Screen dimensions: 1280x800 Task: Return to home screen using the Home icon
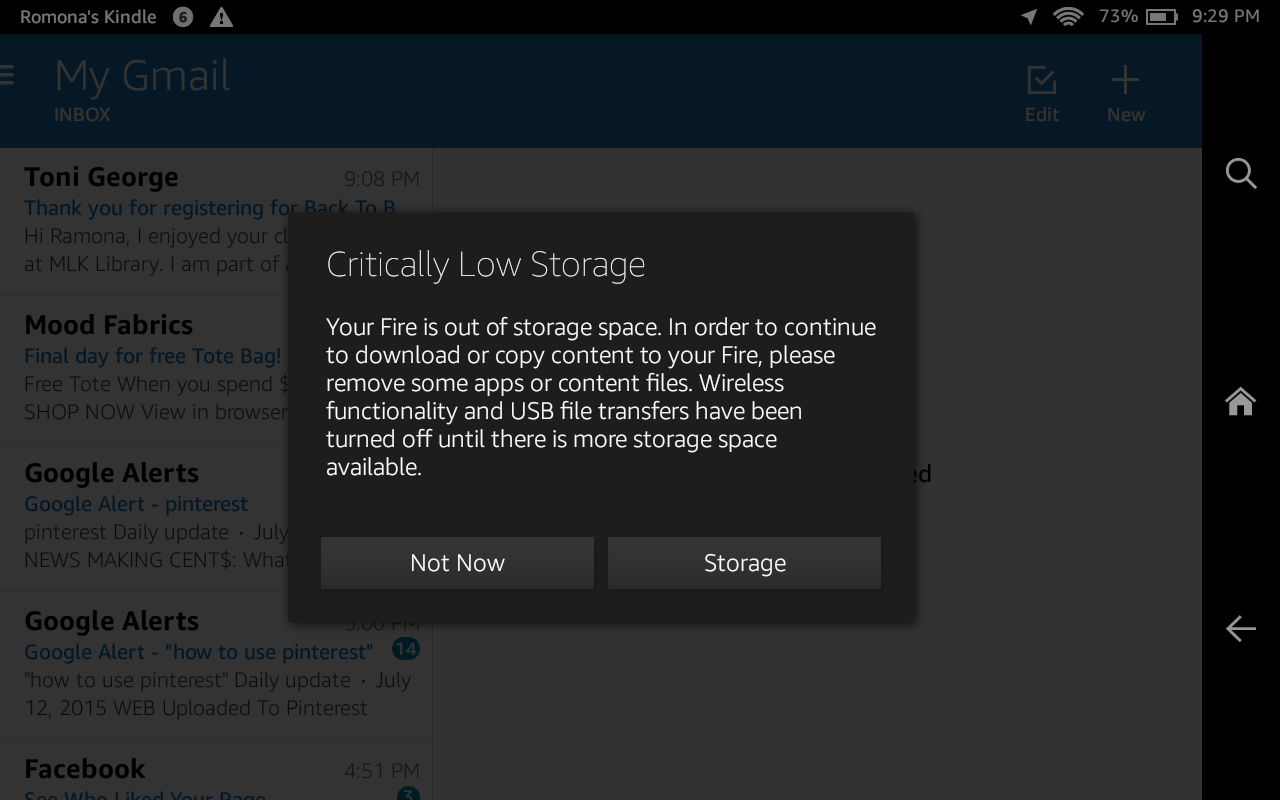click(x=1240, y=400)
